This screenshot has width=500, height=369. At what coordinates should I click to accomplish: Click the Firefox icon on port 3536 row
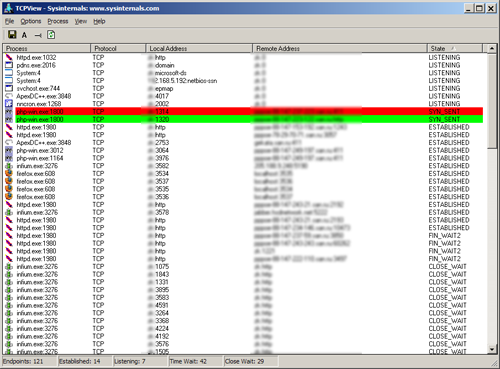tap(9, 197)
